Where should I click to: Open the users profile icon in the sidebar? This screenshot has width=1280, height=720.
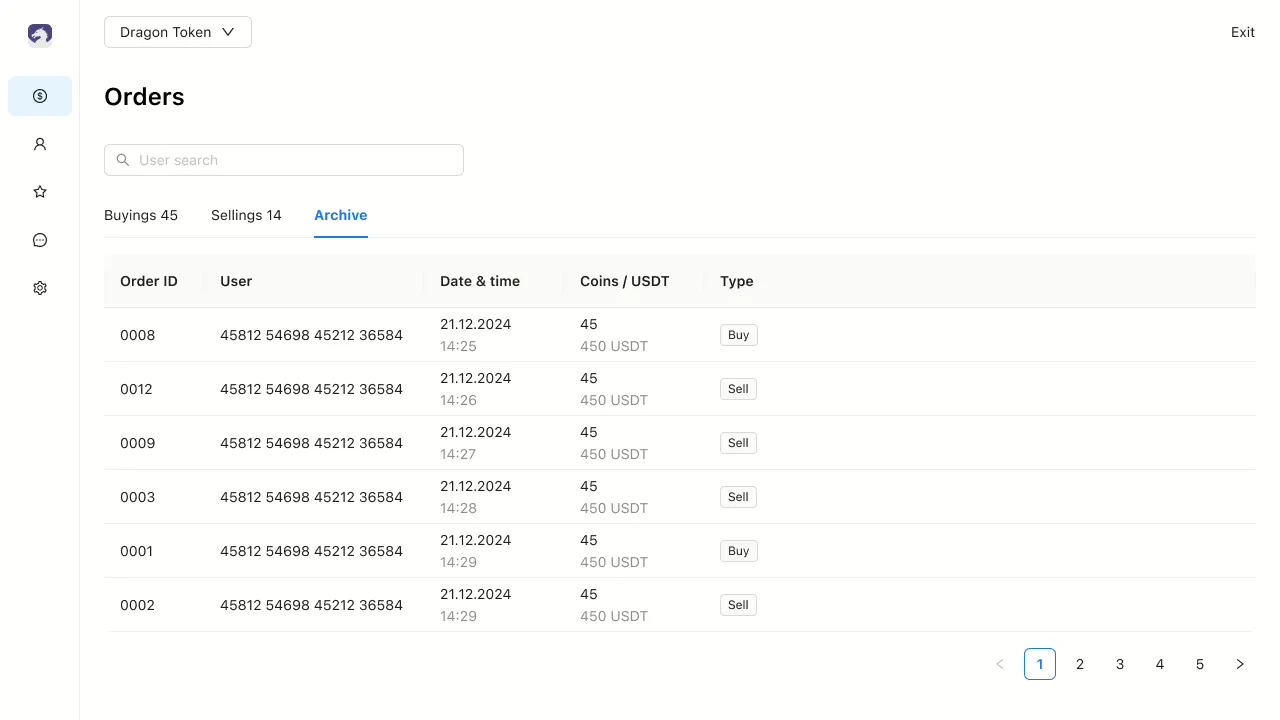point(40,144)
